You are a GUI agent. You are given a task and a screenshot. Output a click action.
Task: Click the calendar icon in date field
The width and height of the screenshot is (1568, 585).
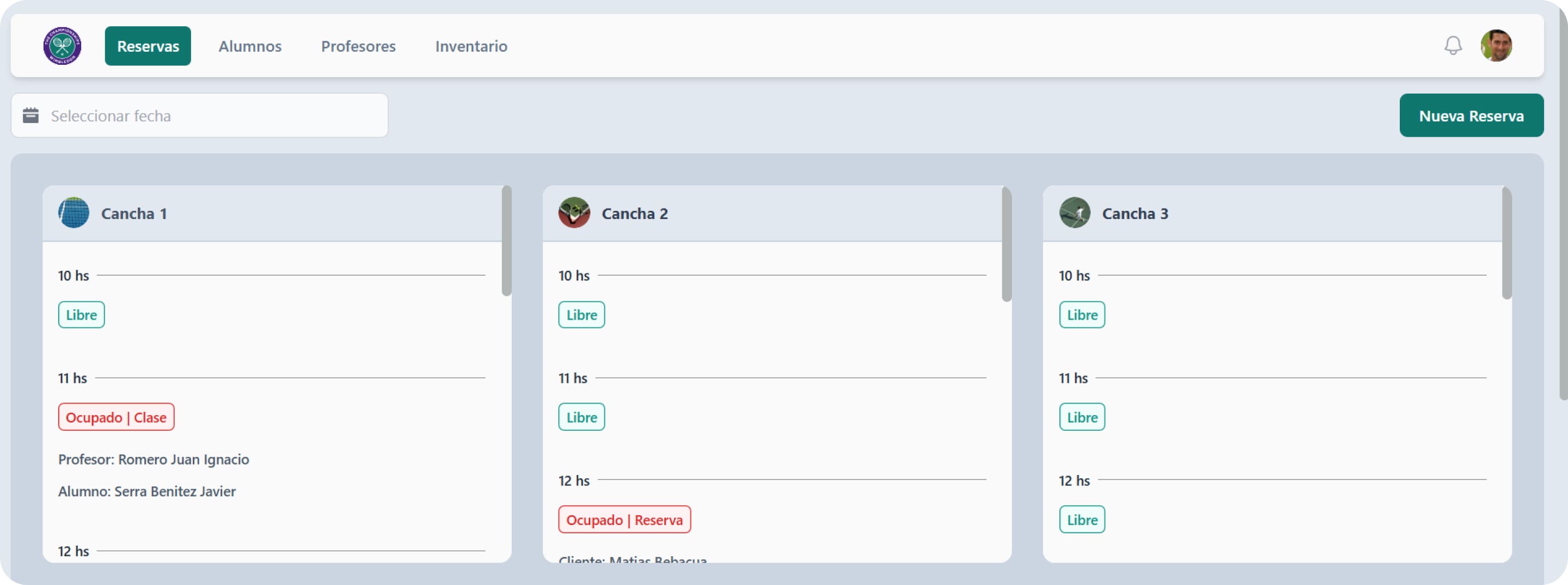pyautogui.click(x=31, y=115)
